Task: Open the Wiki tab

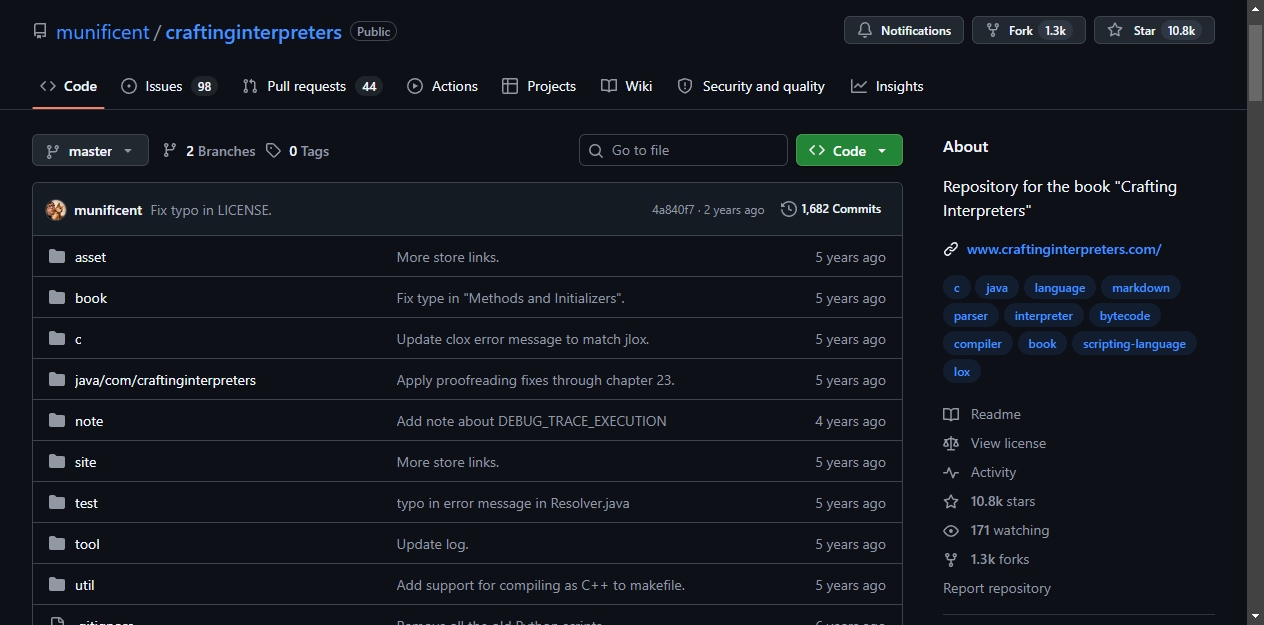Action: (627, 86)
